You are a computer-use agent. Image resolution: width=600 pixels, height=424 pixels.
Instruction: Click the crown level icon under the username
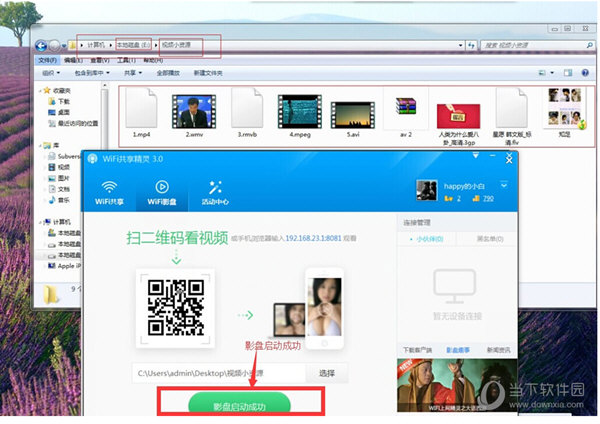[x=448, y=198]
